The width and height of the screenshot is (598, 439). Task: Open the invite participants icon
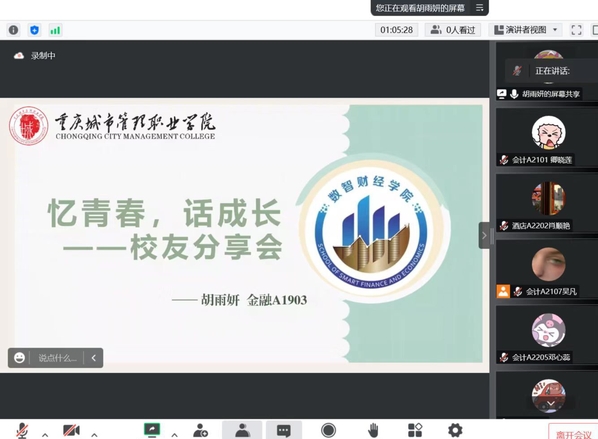pos(200,430)
